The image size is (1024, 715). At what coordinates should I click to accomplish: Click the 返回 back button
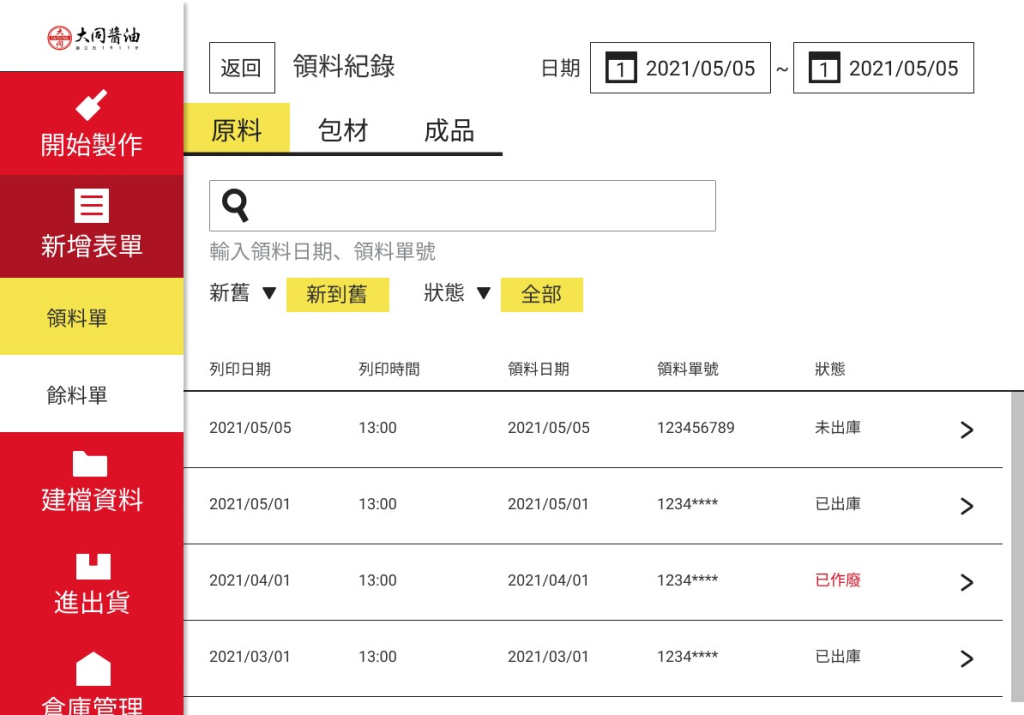(x=241, y=68)
